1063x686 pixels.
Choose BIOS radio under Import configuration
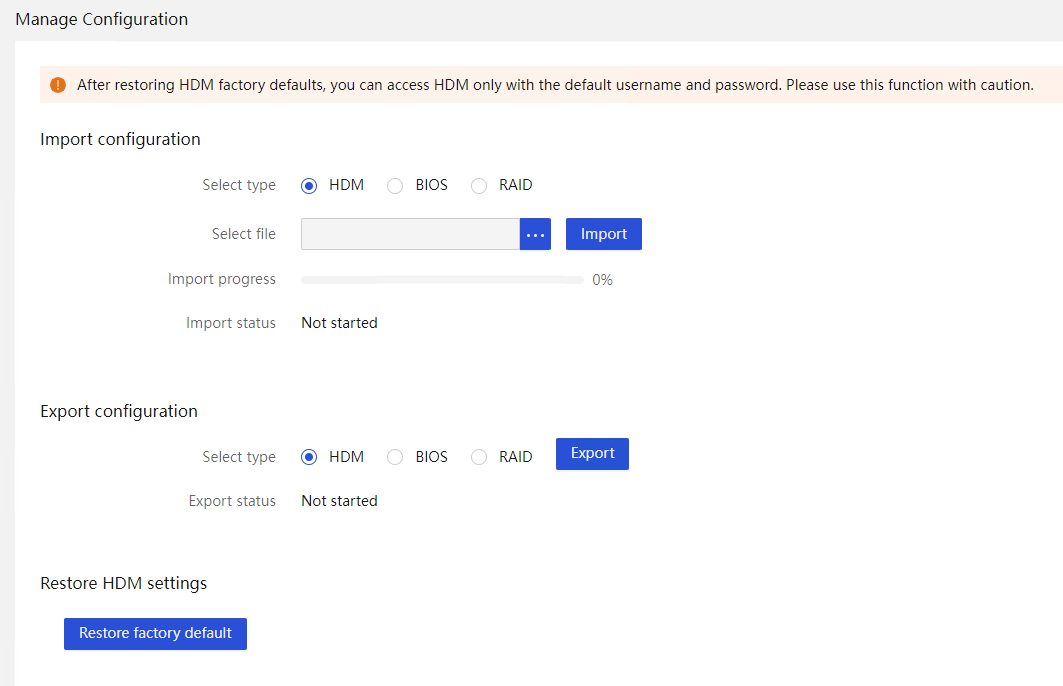(x=395, y=186)
